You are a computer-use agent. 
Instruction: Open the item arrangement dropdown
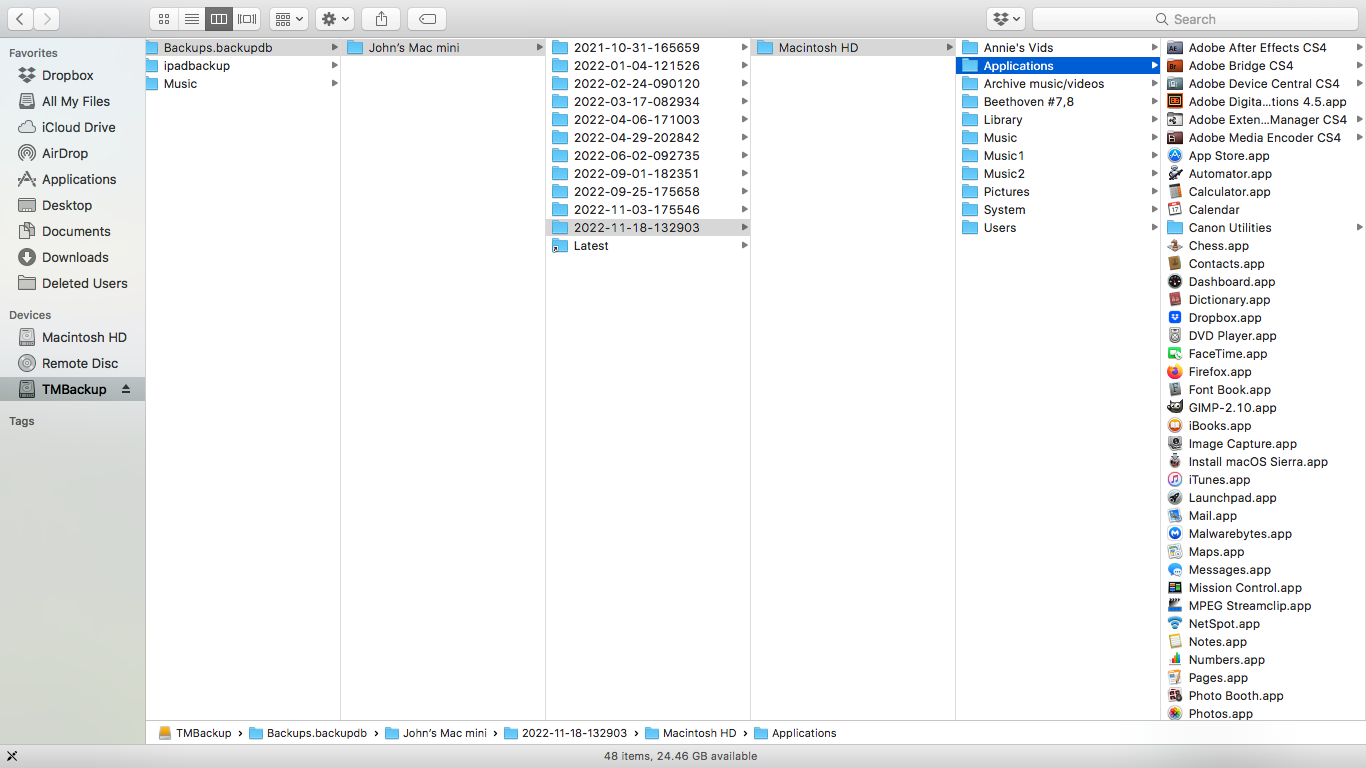click(289, 19)
